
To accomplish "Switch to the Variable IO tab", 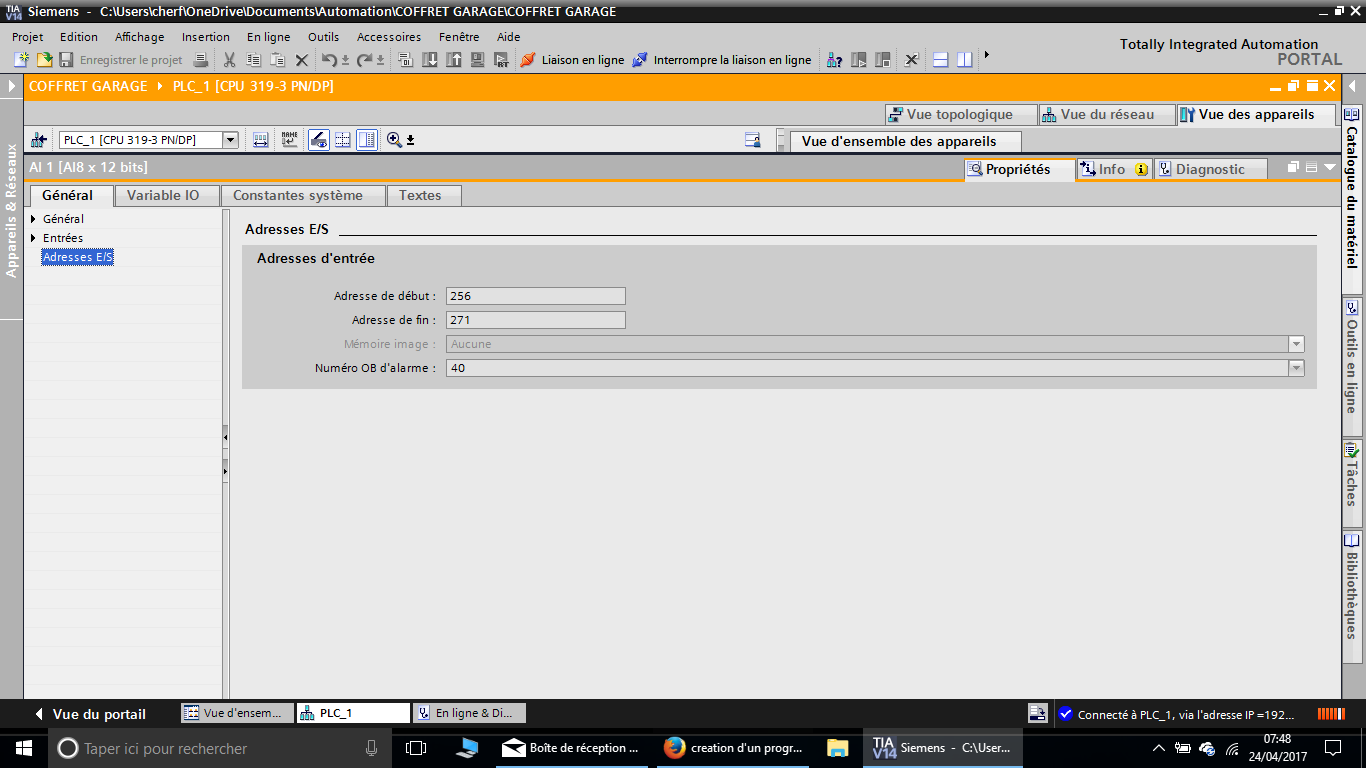I will pyautogui.click(x=163, y=195).
